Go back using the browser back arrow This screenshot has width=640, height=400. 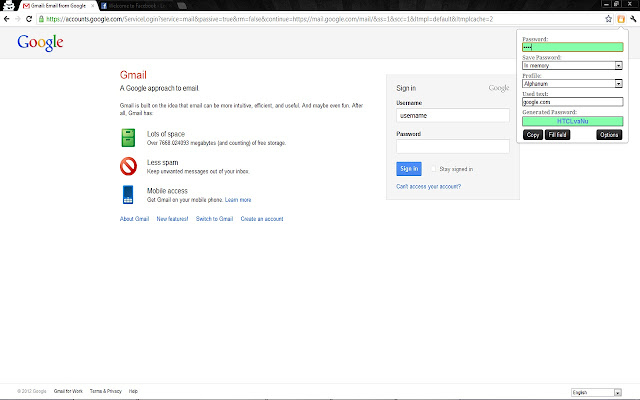7,19
